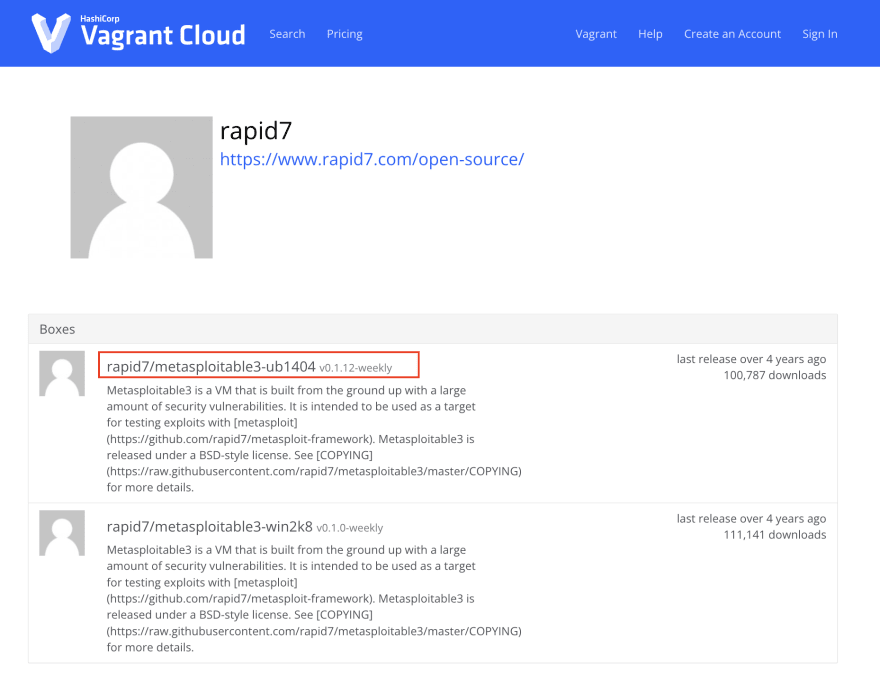Click last release text for win2k8 box
Screen dimensions: 880x675
(751, 519)
